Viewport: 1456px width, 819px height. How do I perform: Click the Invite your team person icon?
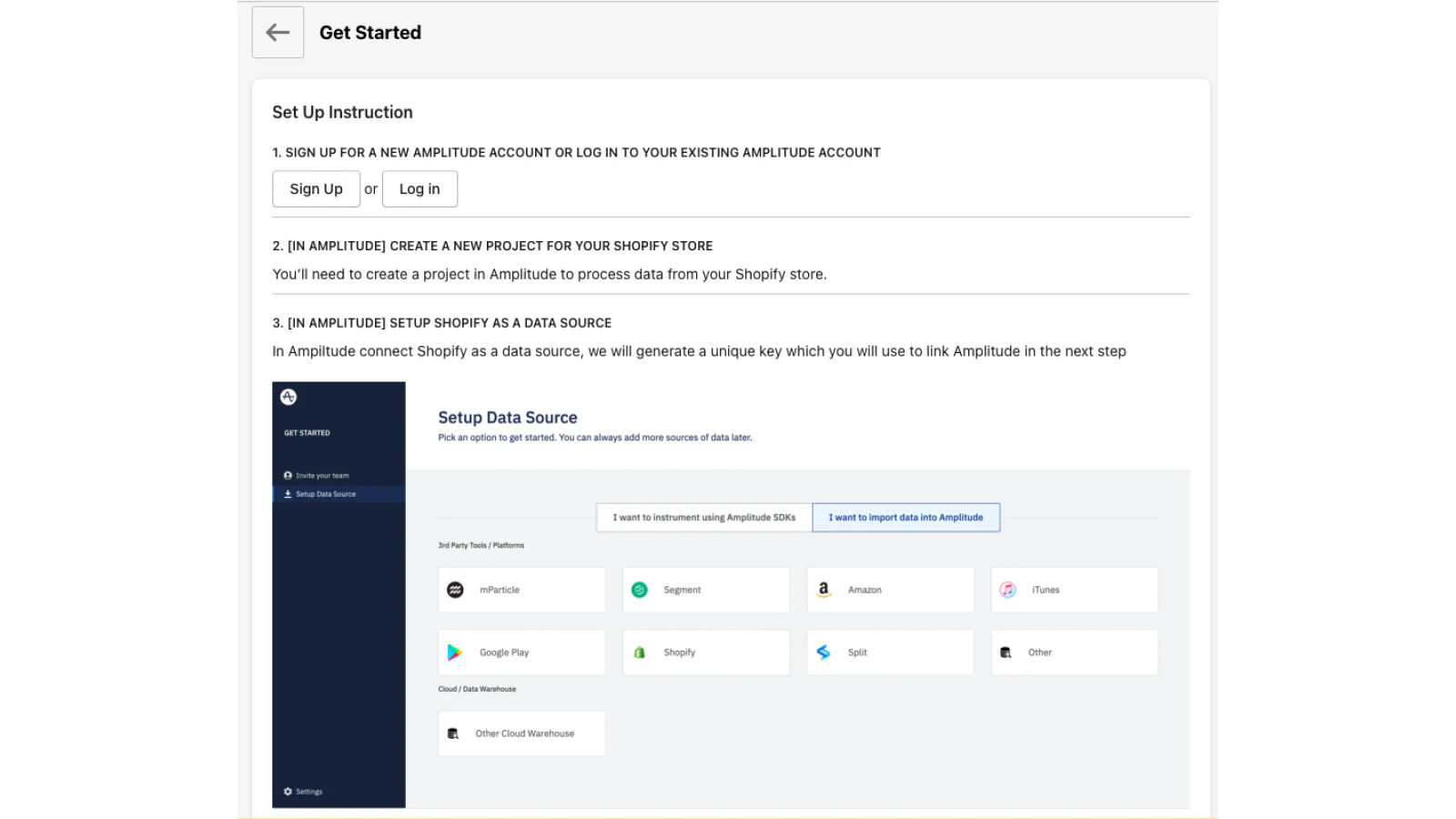point(288,476)
